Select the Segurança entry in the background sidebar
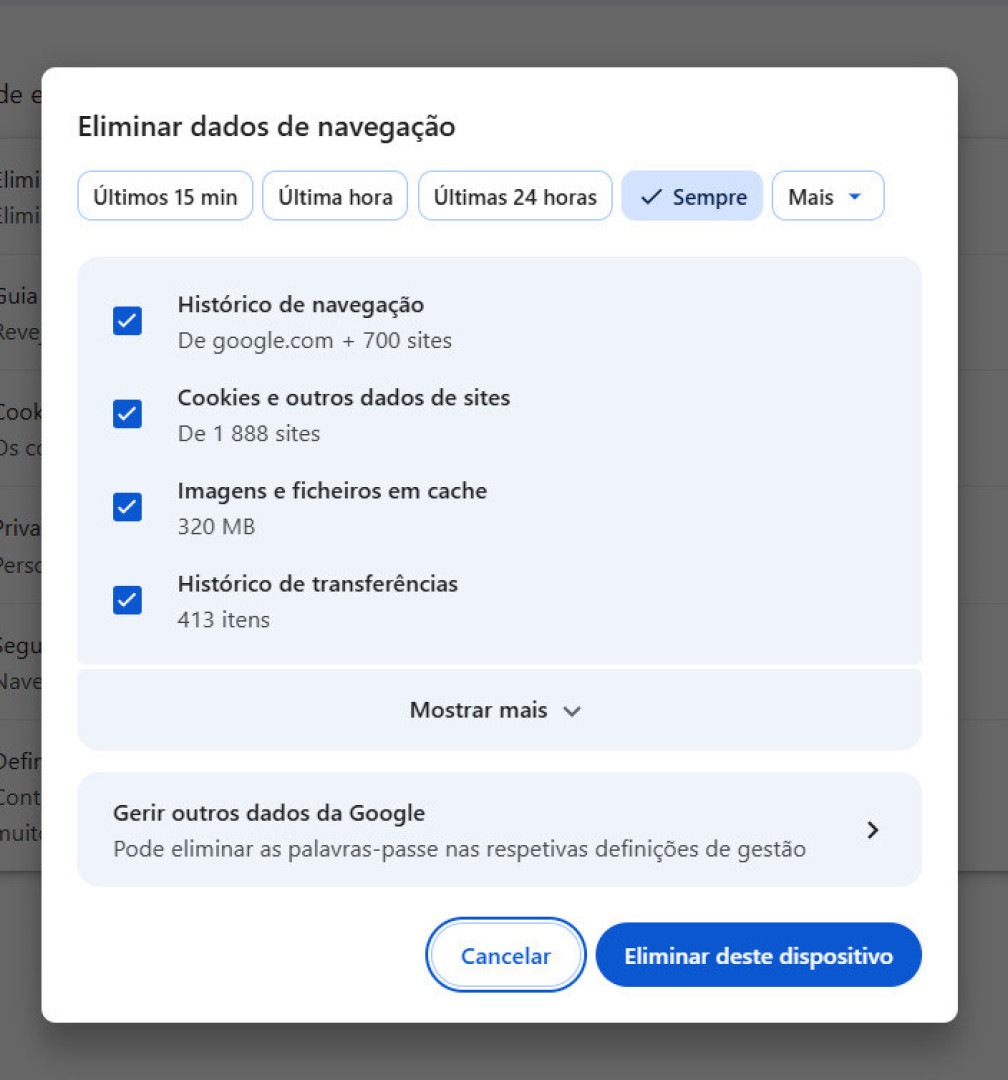This screenshot has height=1080, width=1008. [x=18, y=645]
